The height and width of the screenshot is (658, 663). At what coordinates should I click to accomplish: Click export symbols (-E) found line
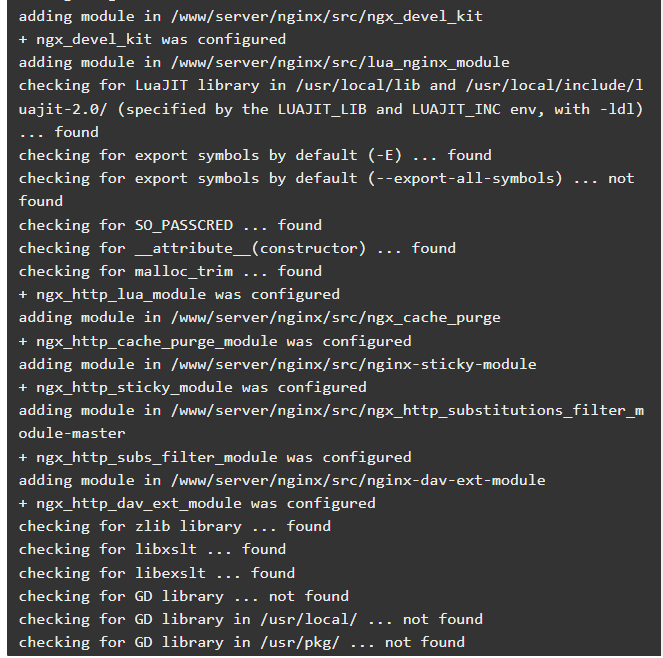pyautogui.click(x=255, y=155)
